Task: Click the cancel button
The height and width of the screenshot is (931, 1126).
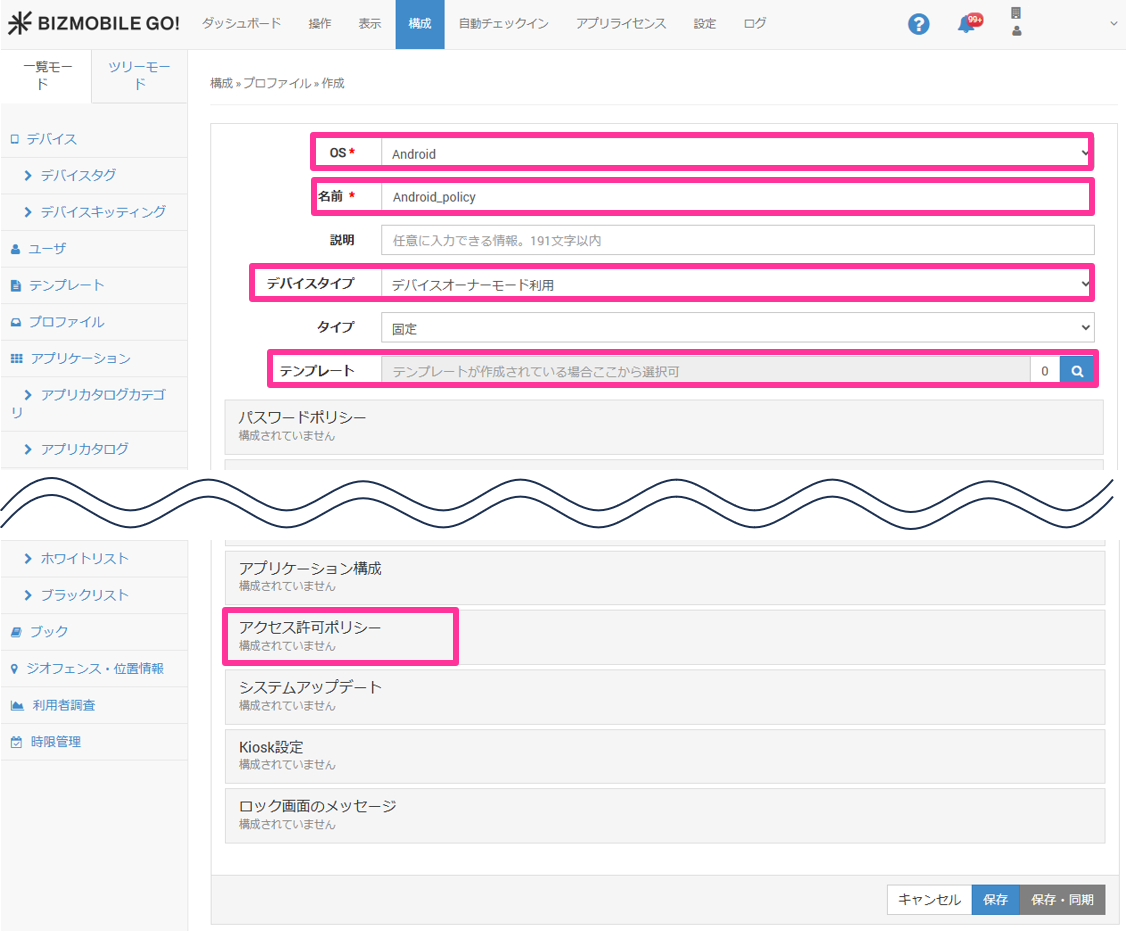Action: [929, 900]
